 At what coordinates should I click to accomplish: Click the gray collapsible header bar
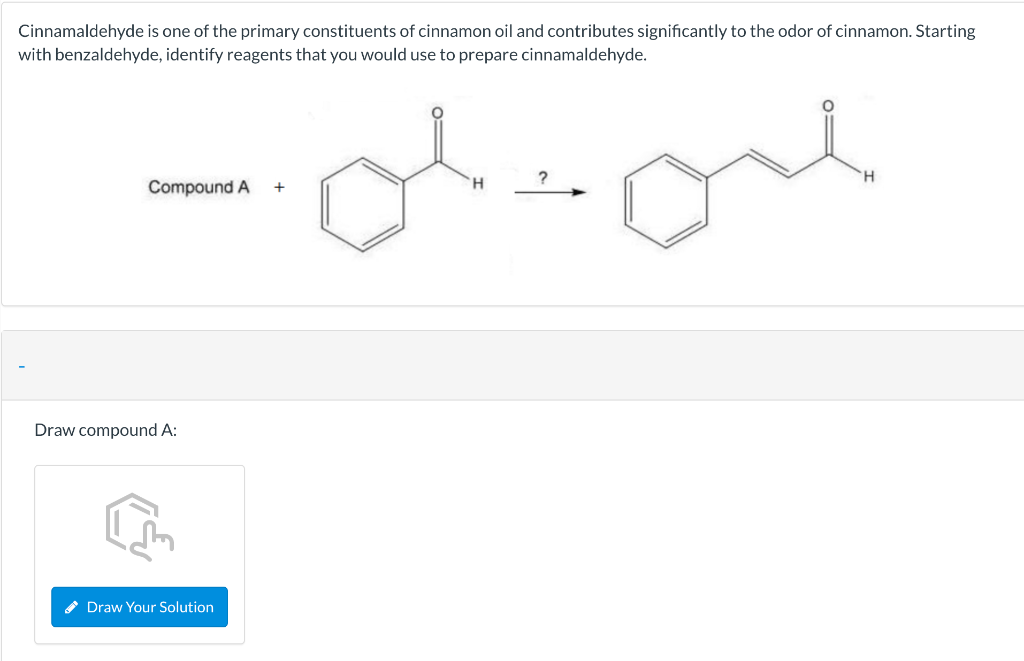513,366
